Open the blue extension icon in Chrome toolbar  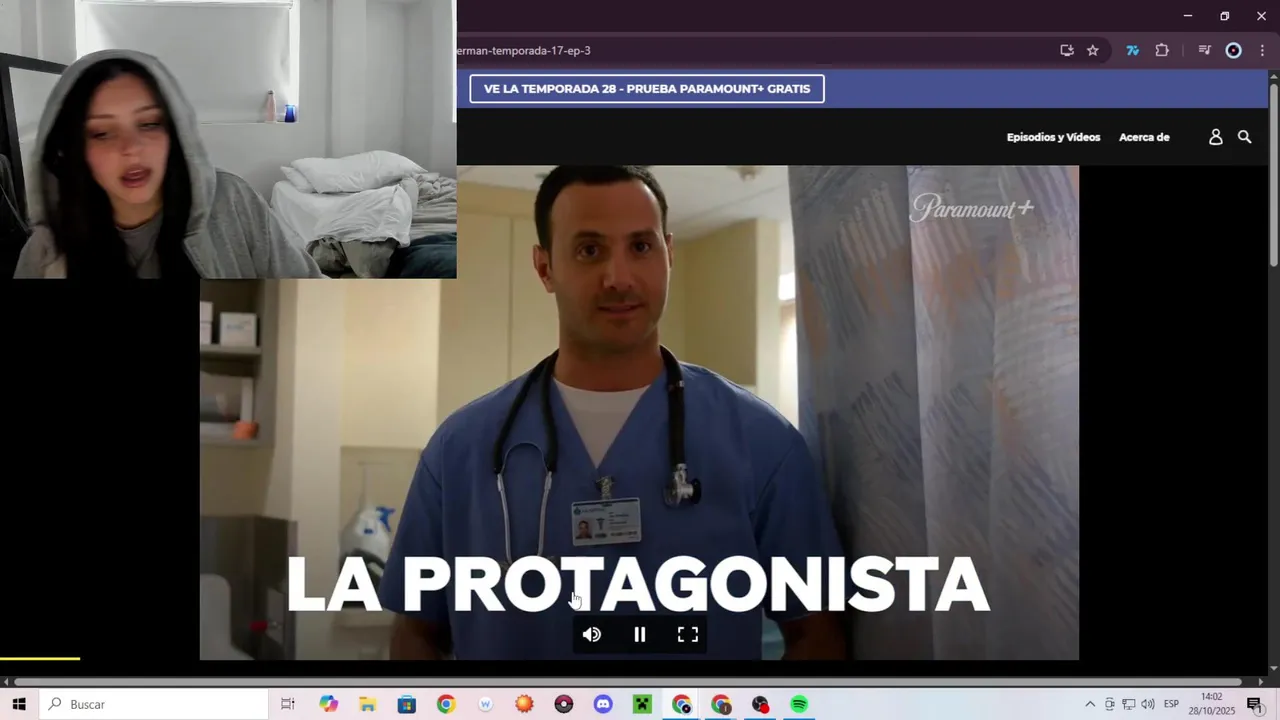1132,50
